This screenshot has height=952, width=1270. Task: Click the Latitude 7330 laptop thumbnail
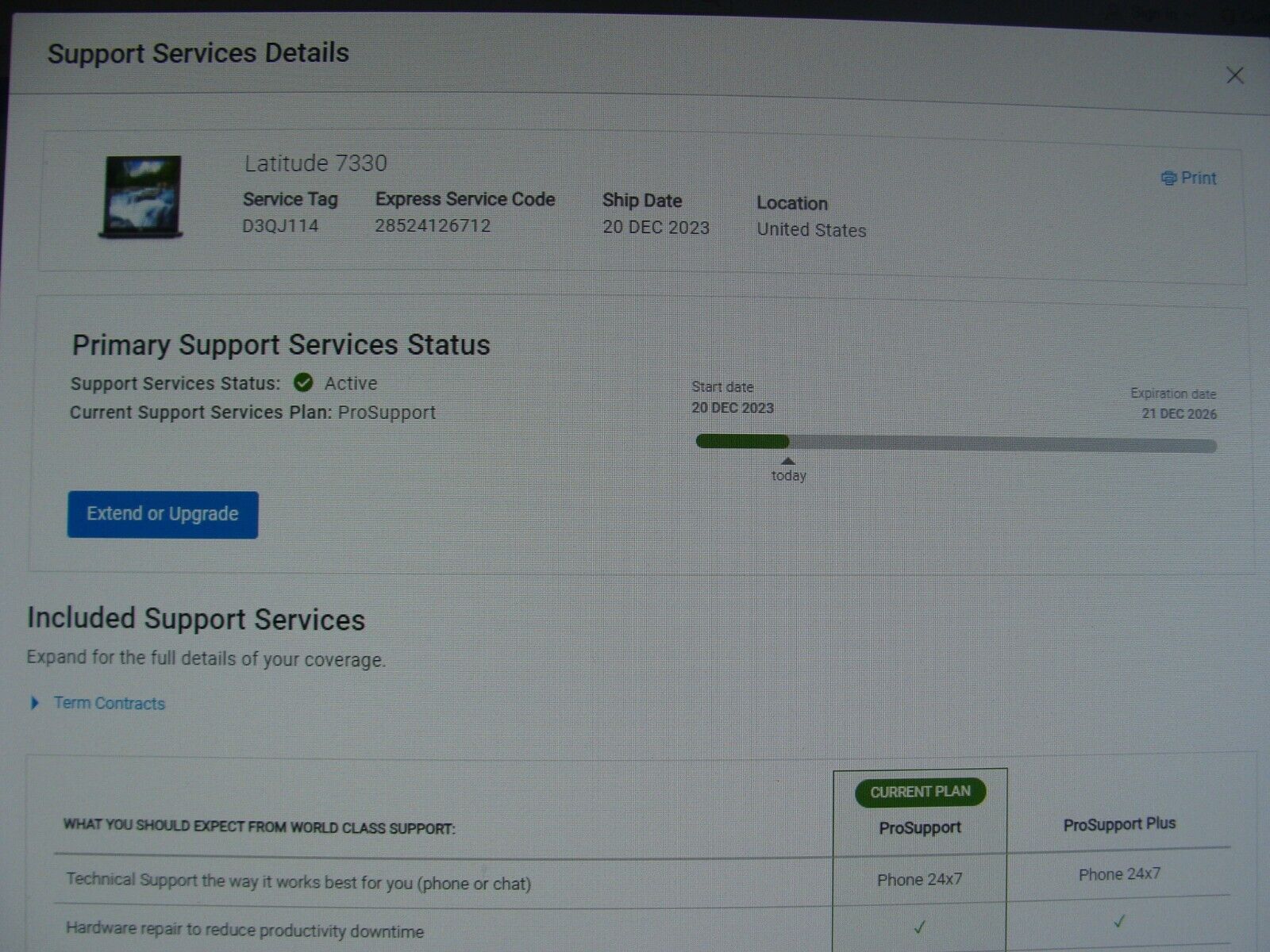pyautogui.click(x=142, y=197)
